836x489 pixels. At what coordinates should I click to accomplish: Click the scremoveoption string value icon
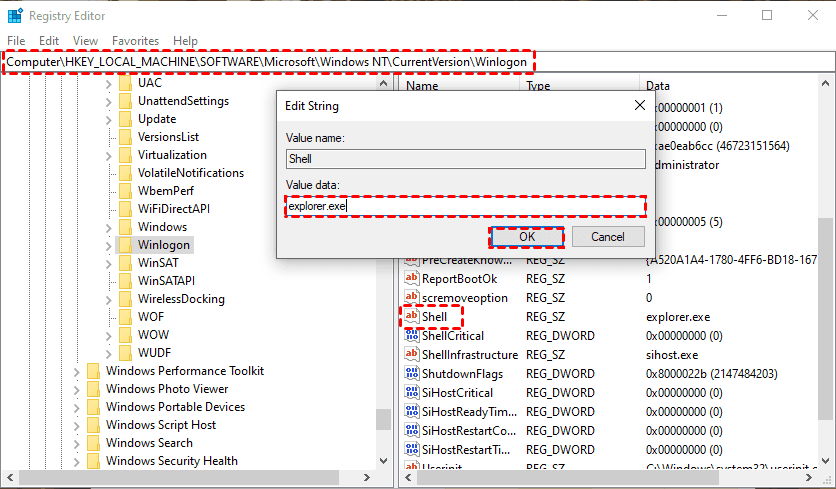pos(412,298)
